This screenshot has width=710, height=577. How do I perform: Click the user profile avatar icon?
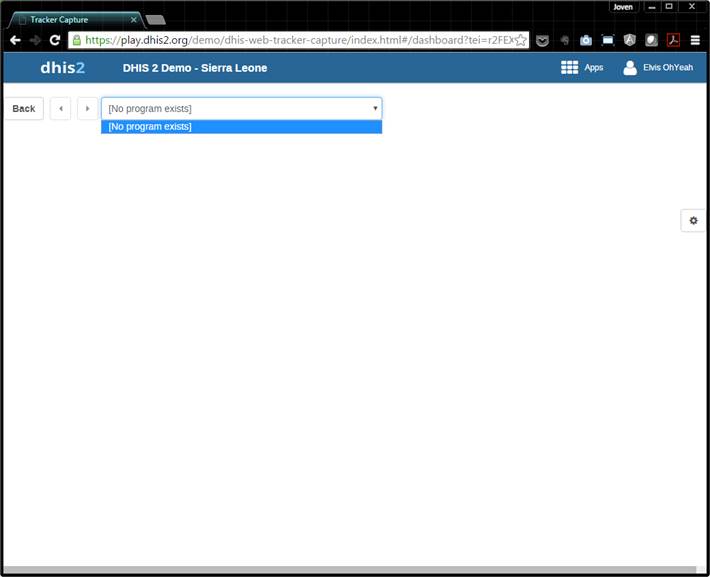tap(630, 67)
